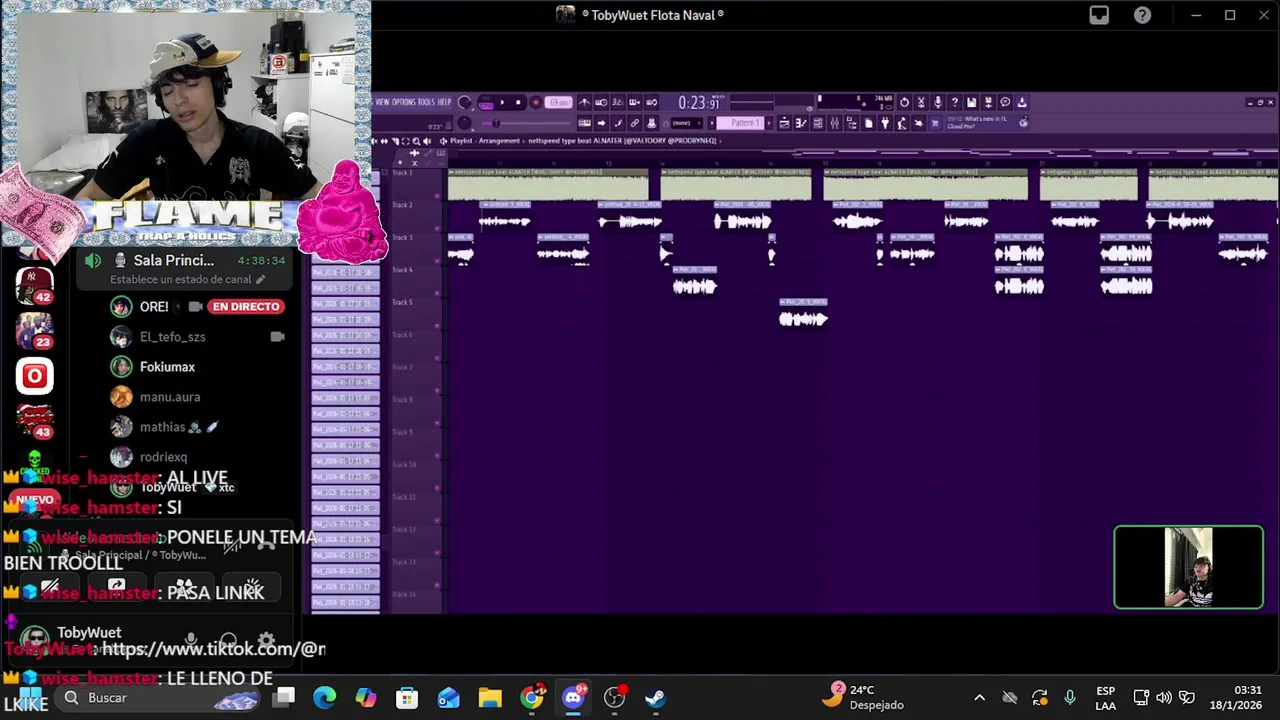The width and height of the screenshot is (1280, 720).
Task: Click the EN DIRECTO live badge
Action: 246,306
